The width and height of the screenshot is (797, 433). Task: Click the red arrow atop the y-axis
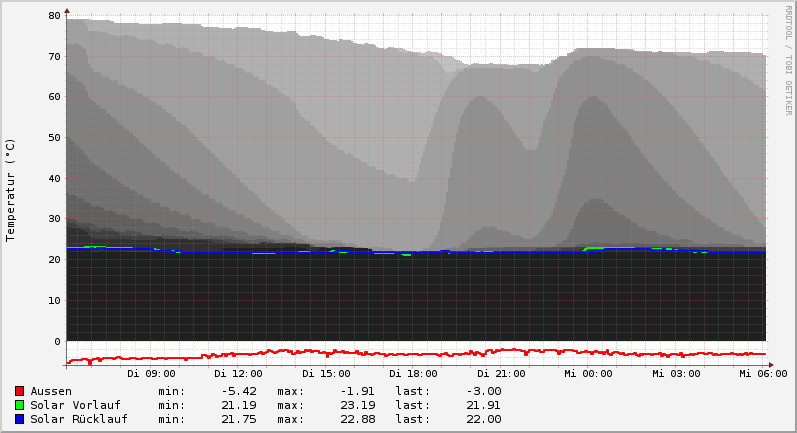tap(67, 10)
